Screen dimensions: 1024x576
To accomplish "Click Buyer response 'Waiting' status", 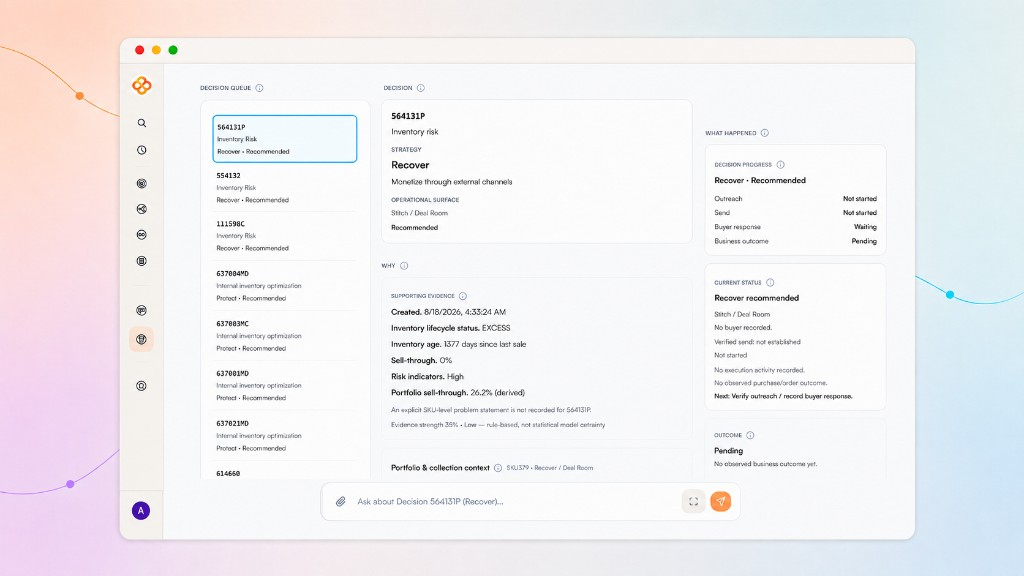I will pos(865,227).
